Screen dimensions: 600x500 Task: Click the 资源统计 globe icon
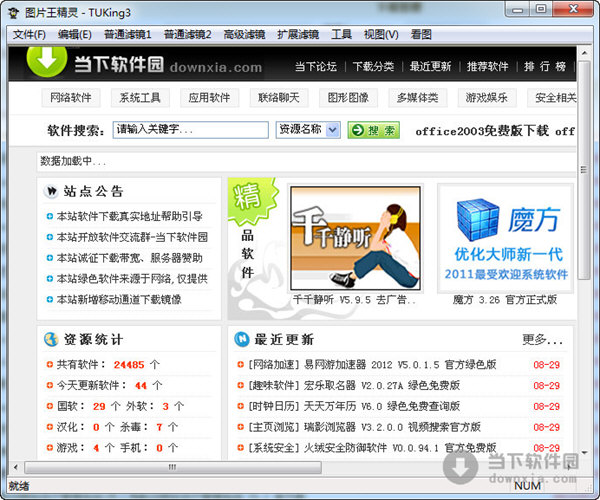50,338
